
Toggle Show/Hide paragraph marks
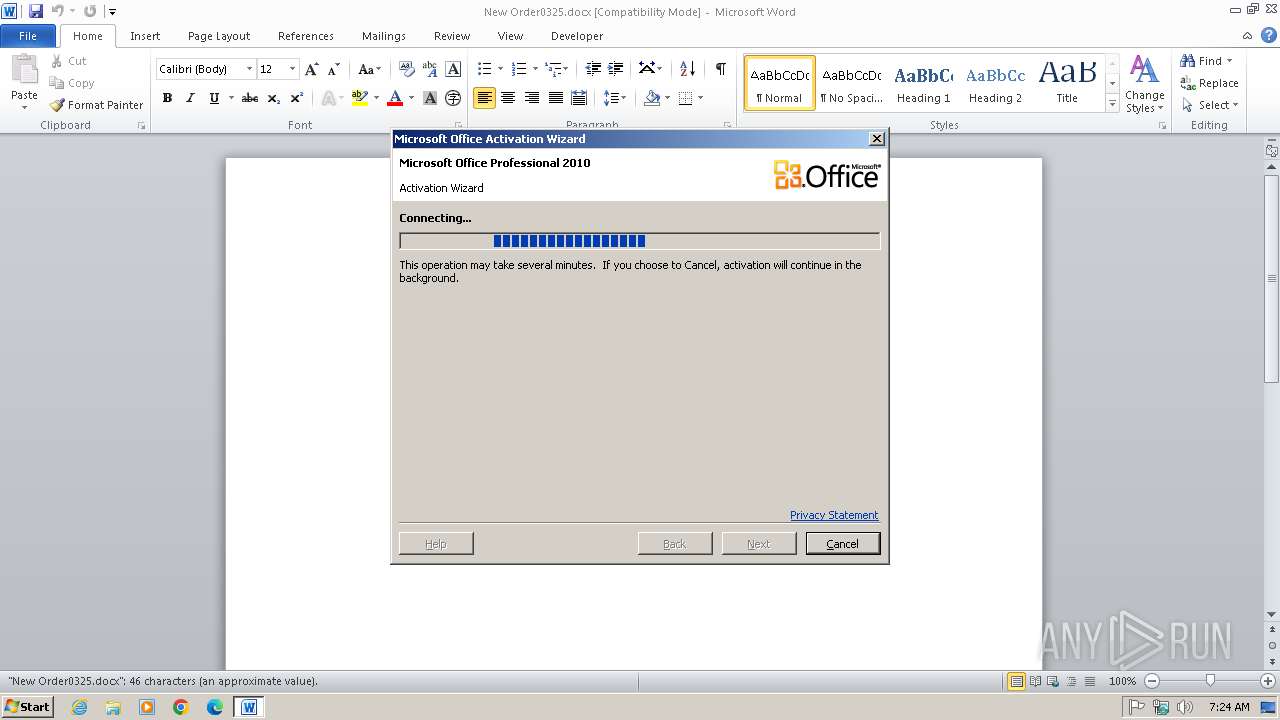coord(720,69)
